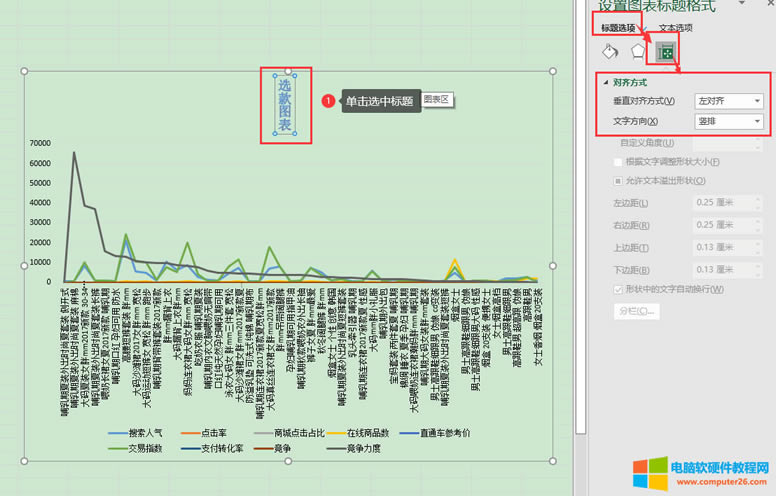This screenshot has height=496, width=776.
Task: Open the 垂直对齐方式 dropdown
Action: [729, 101]
